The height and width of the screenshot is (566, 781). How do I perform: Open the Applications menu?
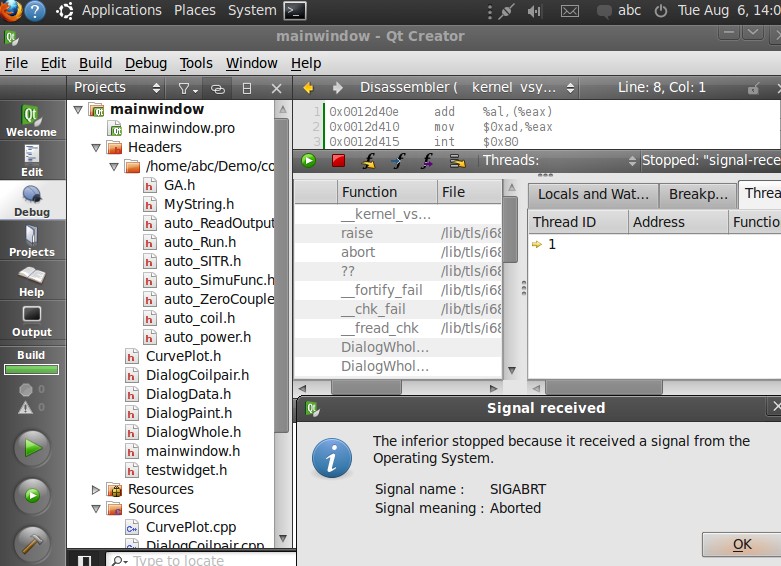tap(122, 10)
